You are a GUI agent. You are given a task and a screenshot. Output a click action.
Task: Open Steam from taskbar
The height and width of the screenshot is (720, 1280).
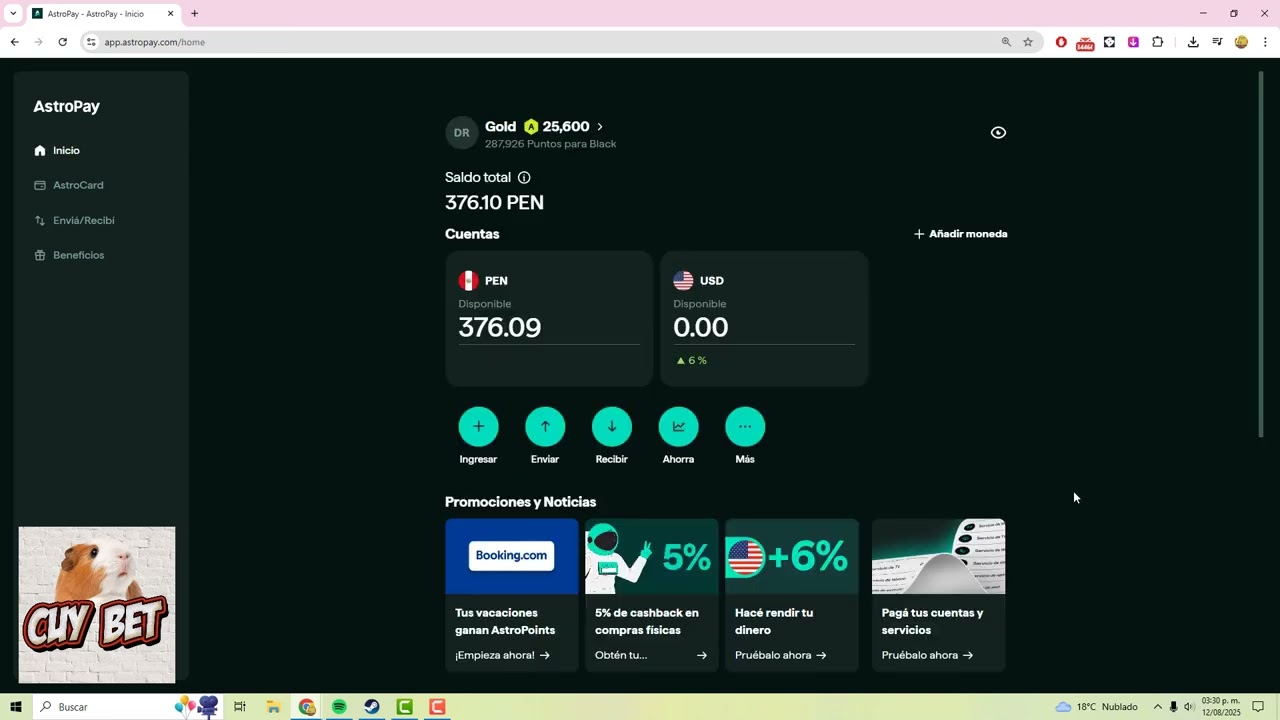371,707
